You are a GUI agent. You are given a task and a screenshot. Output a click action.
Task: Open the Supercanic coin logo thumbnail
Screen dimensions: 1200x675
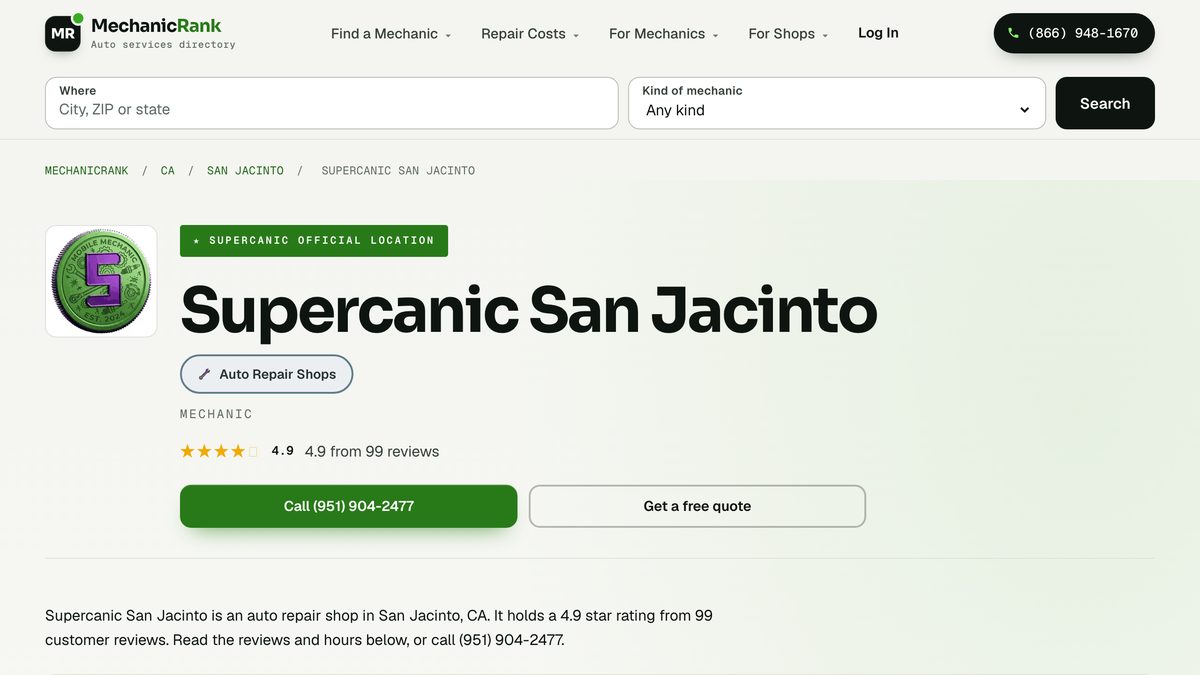[101, 281]
